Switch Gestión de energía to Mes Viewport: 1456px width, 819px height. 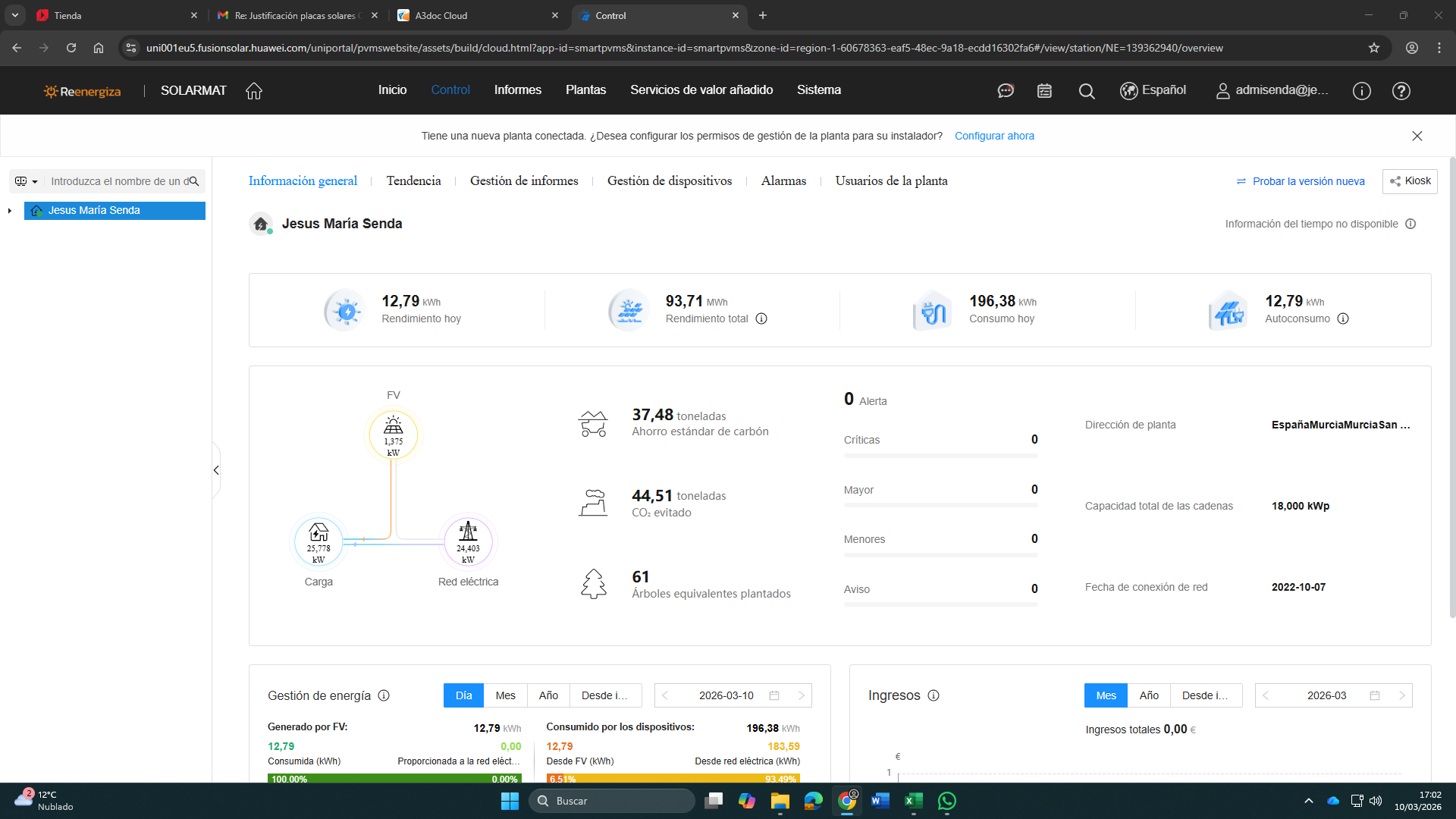click(x=505, y=695)
